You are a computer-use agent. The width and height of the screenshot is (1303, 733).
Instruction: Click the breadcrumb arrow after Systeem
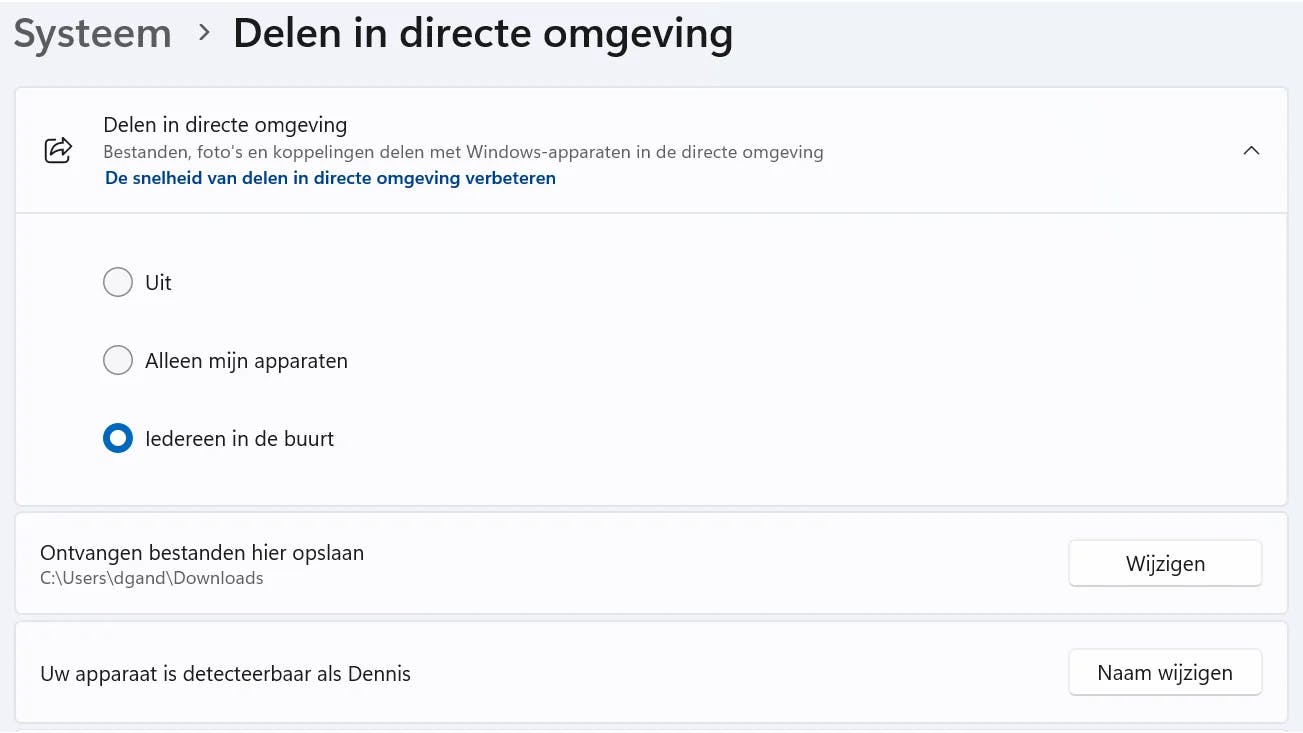point(204,33)
